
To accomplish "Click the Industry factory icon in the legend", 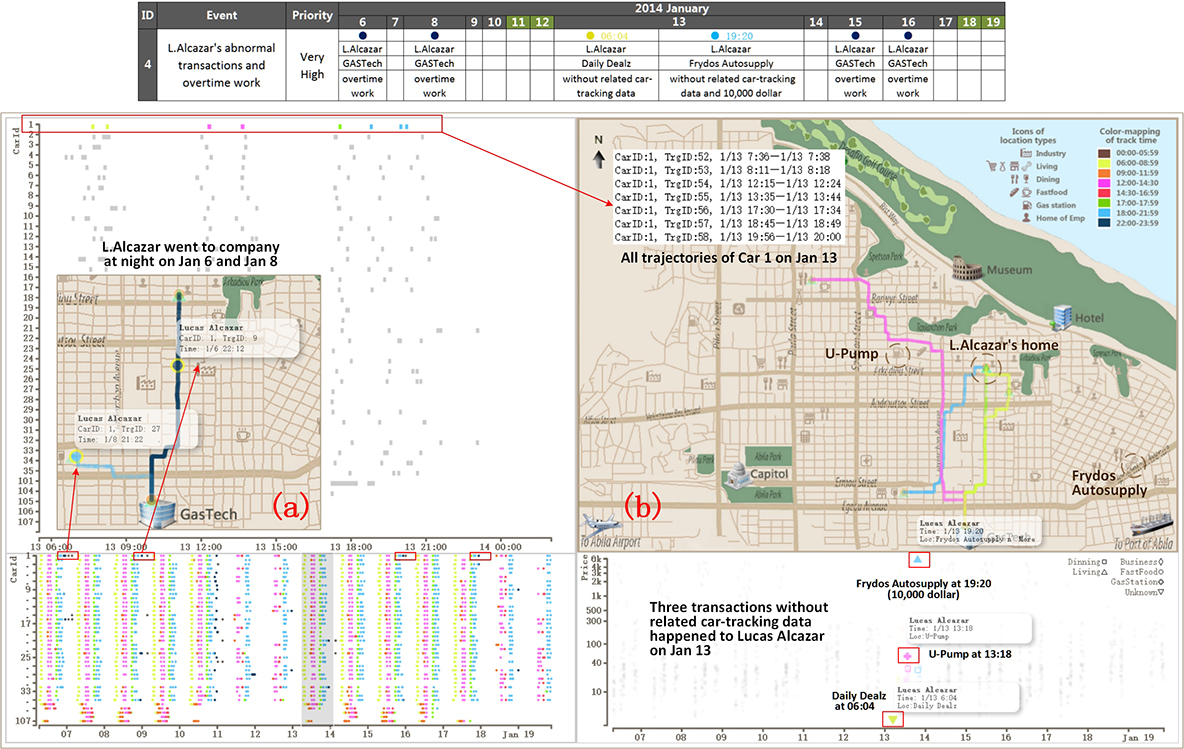I will tap(1025, 153).
